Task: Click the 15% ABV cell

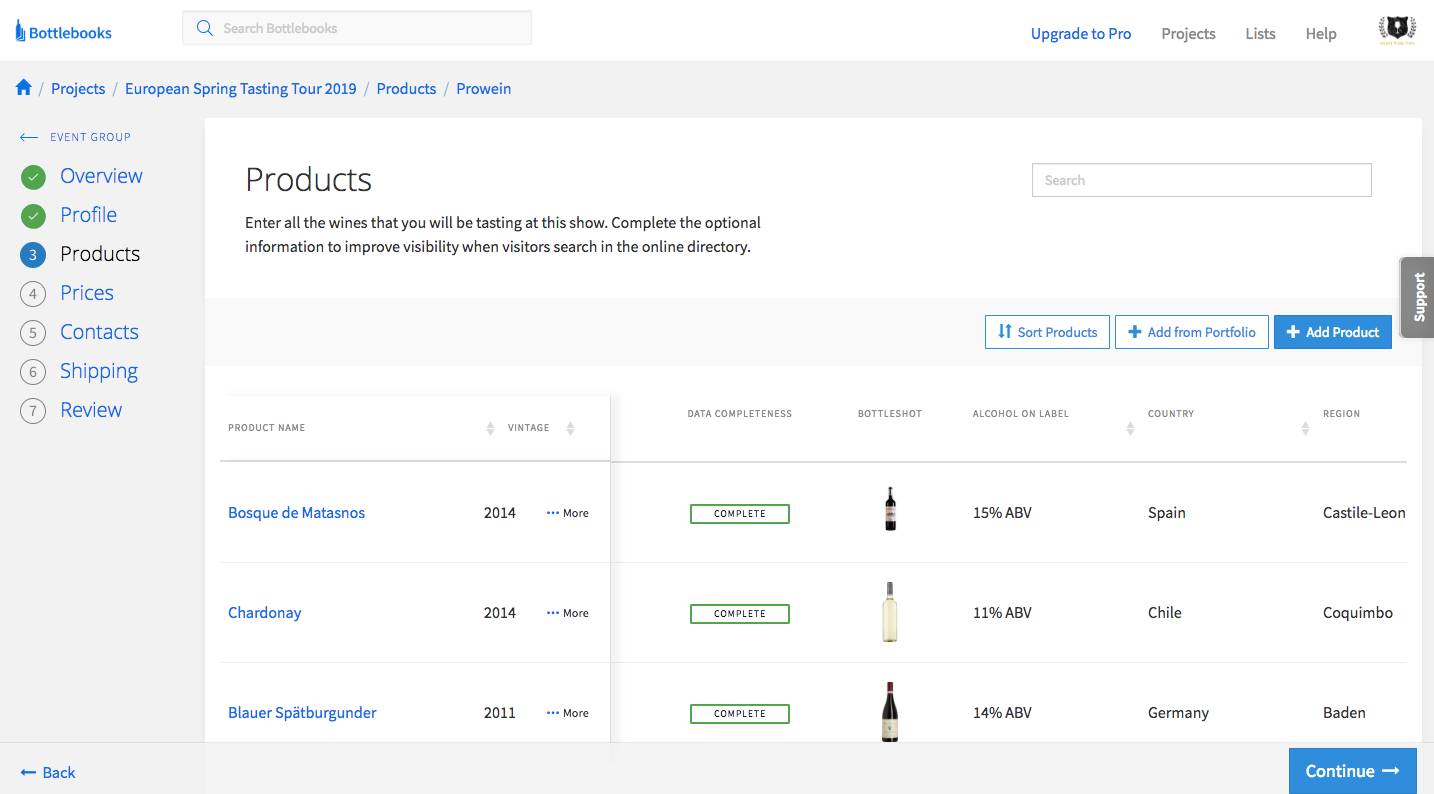Action: coord(1002,513)
